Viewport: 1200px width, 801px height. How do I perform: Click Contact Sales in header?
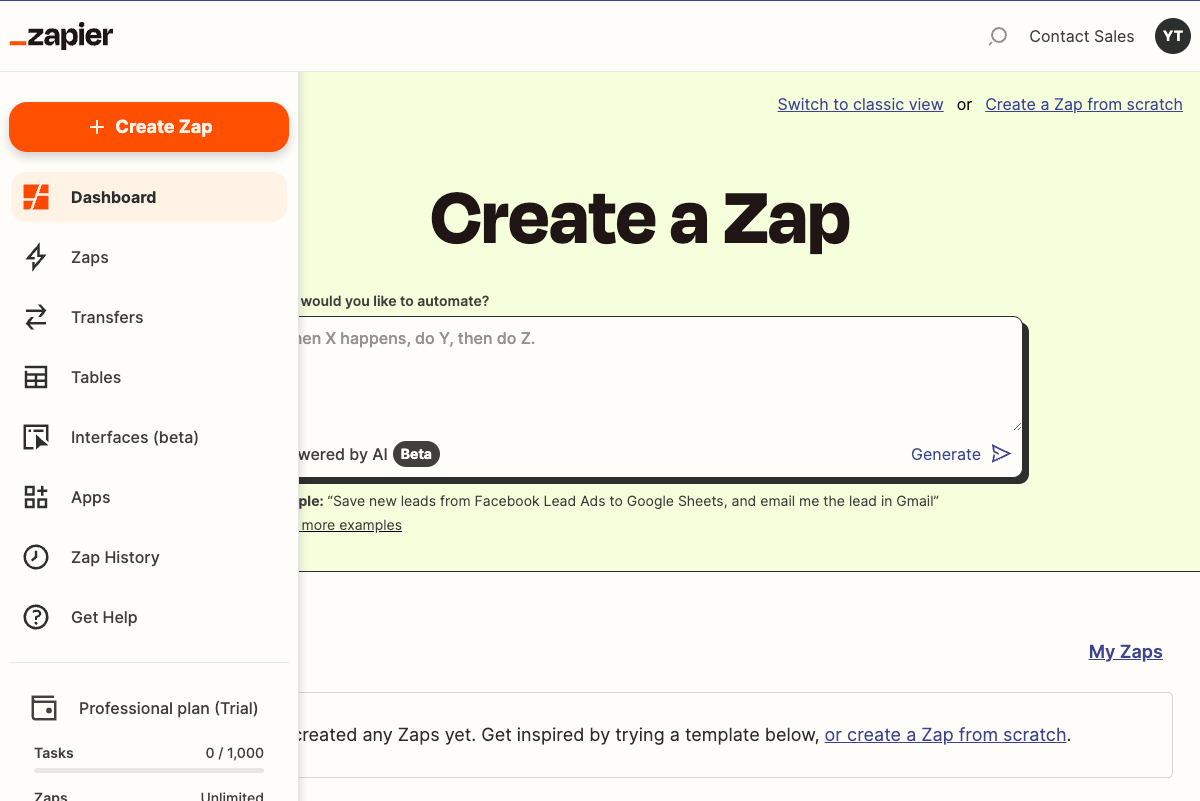pyautogui.click(x=1082, y=36)
